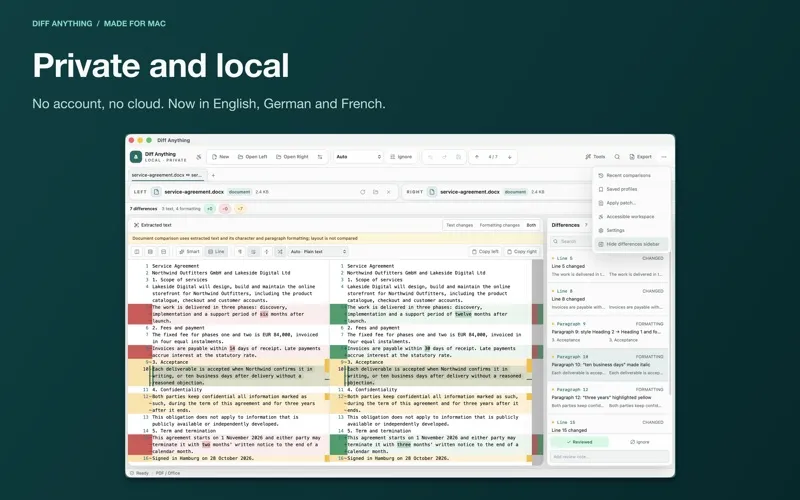Switch to Line diff mode
800x500 pixels.
[216, 252]
